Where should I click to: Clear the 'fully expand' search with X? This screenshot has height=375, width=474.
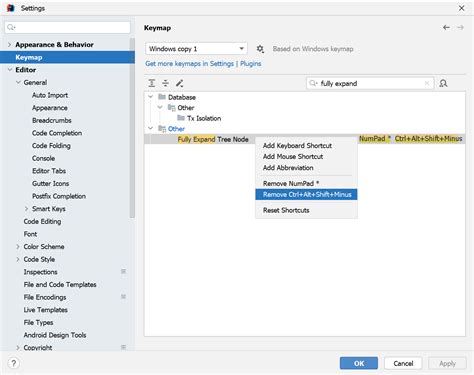click(x=427, y=83)
